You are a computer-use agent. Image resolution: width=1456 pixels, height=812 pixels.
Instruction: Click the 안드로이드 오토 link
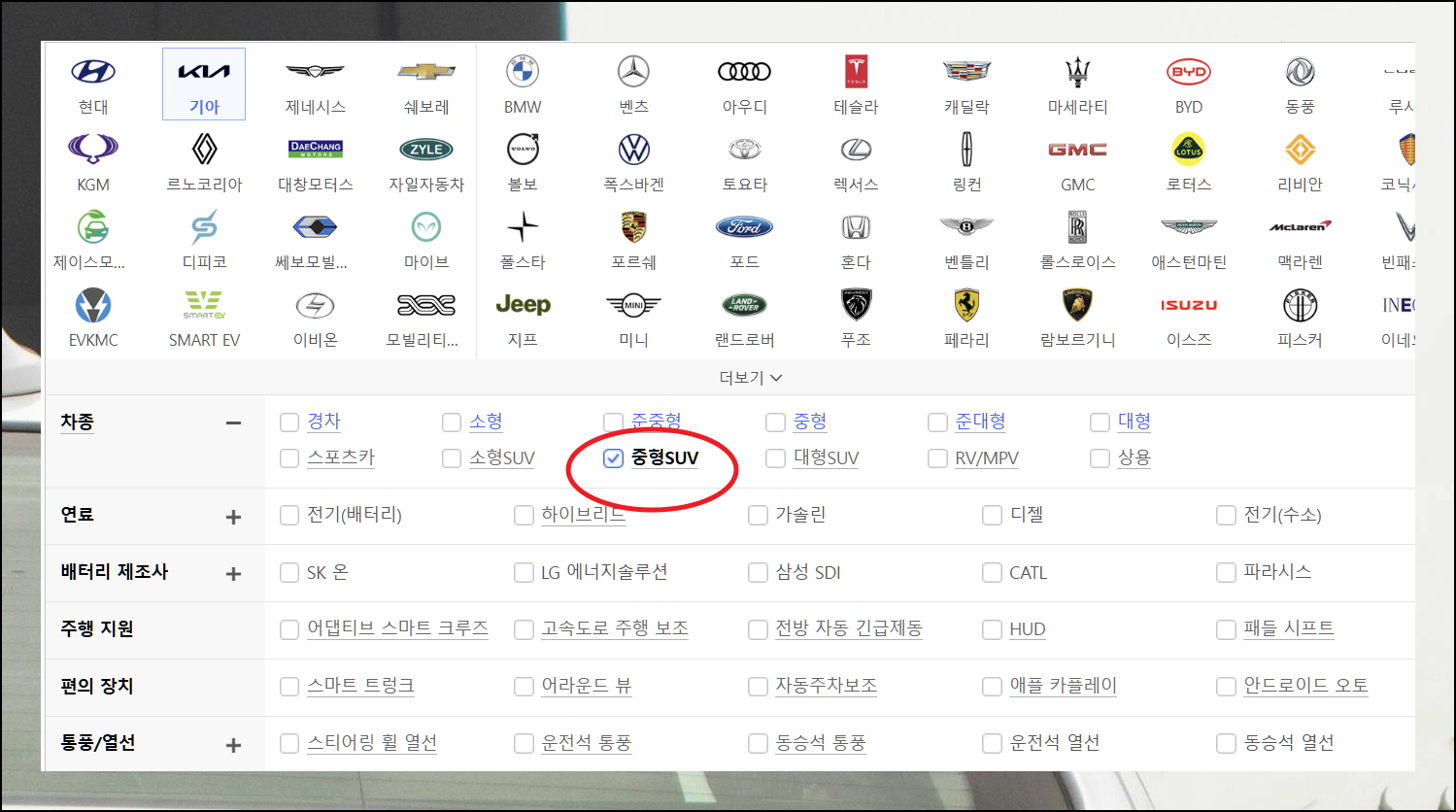1305,686
